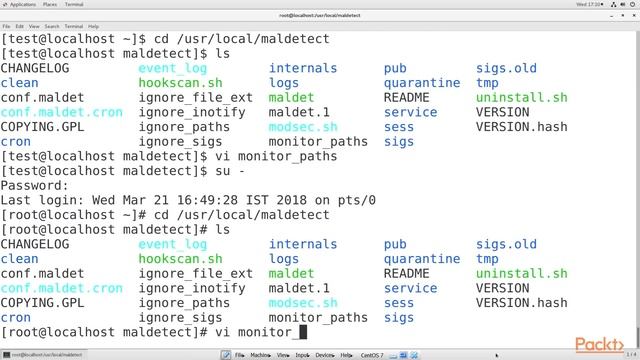Open the Wed 17:10 clock calendar

coord(589,4)
